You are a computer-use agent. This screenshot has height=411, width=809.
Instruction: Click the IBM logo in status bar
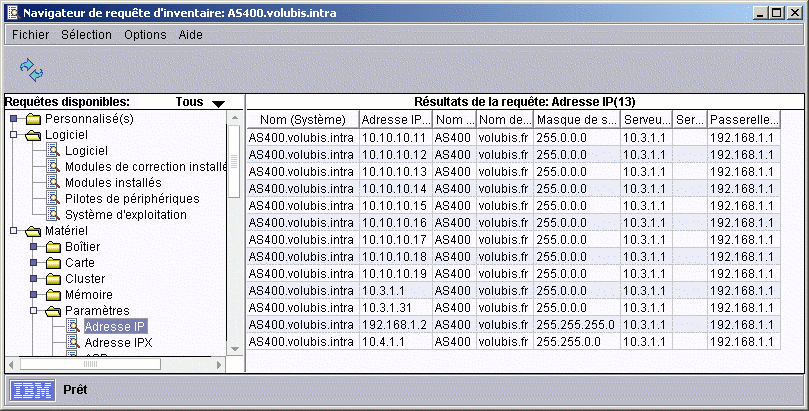pos(33,390)
